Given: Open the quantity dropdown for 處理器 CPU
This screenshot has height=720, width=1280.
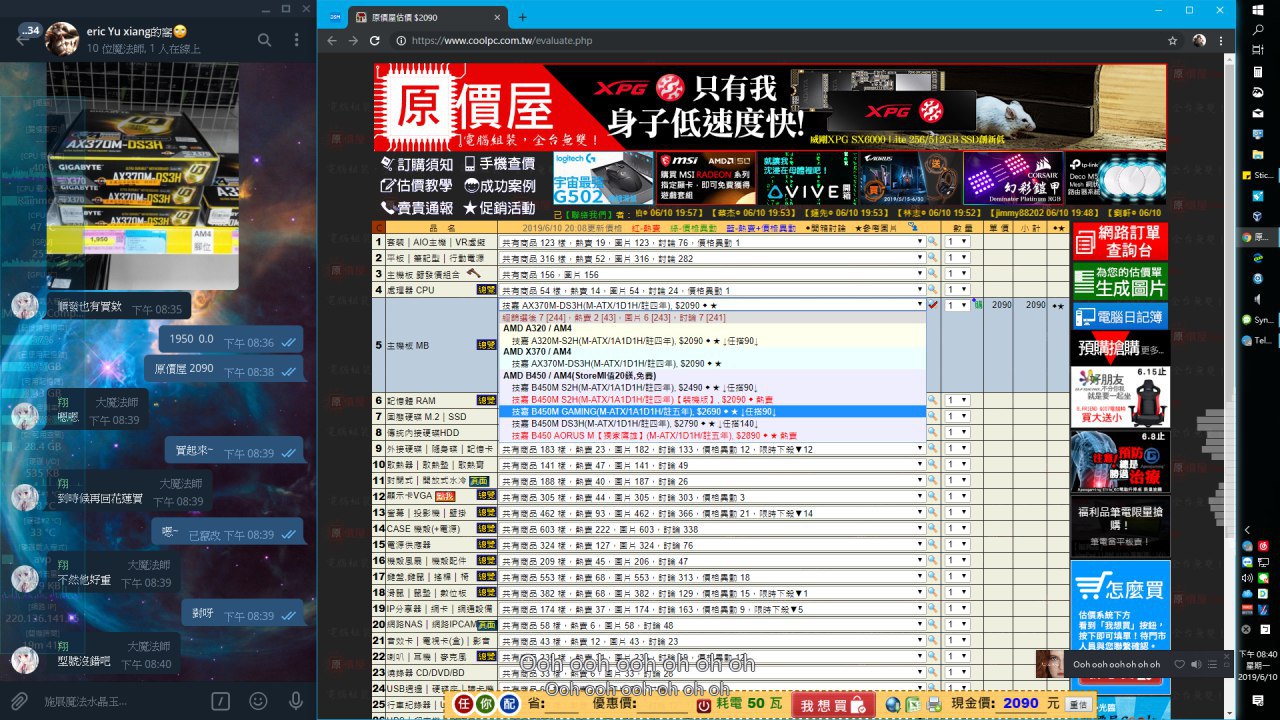Looking at the screenshot, I should point(958,290).
